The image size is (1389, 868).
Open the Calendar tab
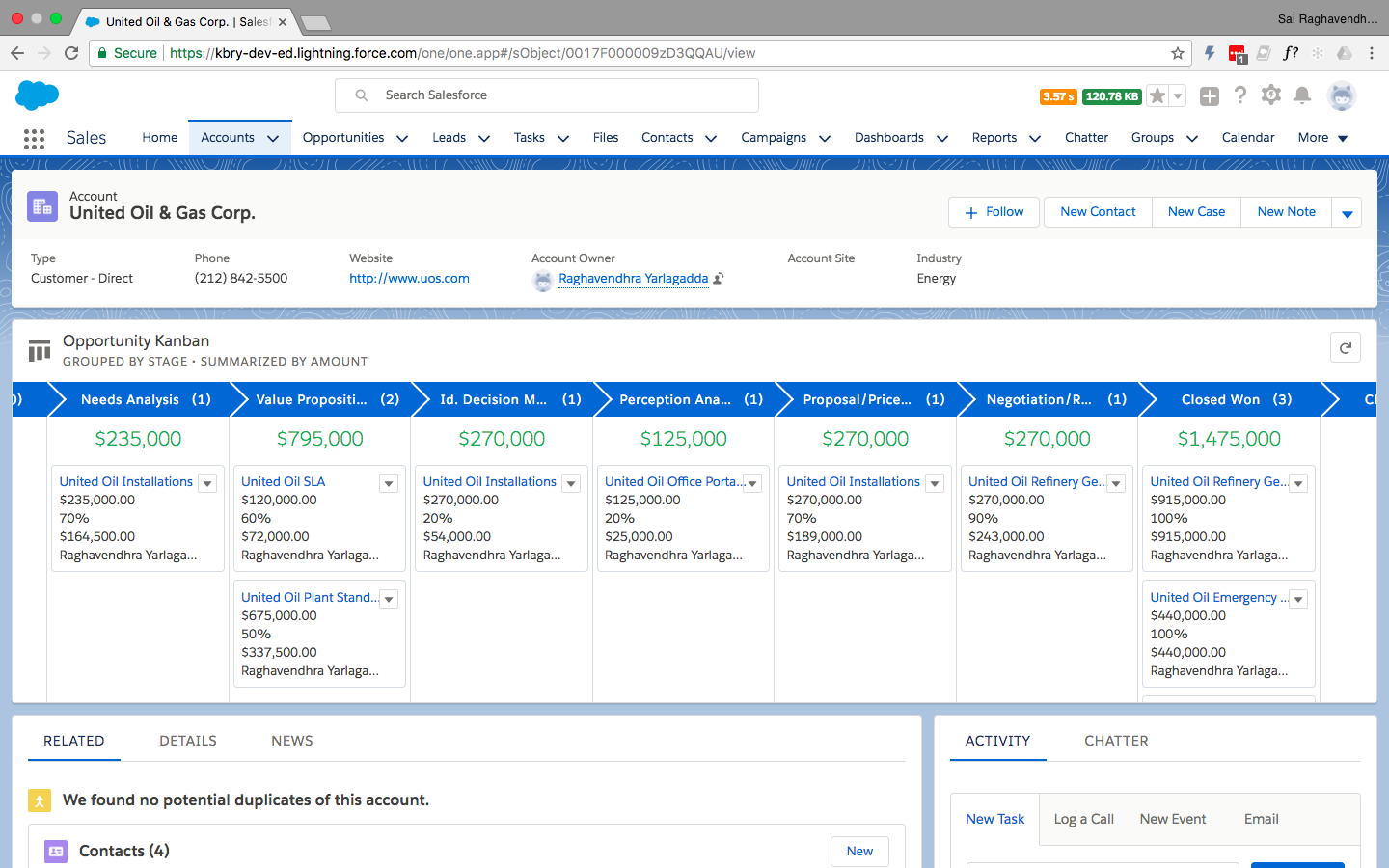point(1248,138)
